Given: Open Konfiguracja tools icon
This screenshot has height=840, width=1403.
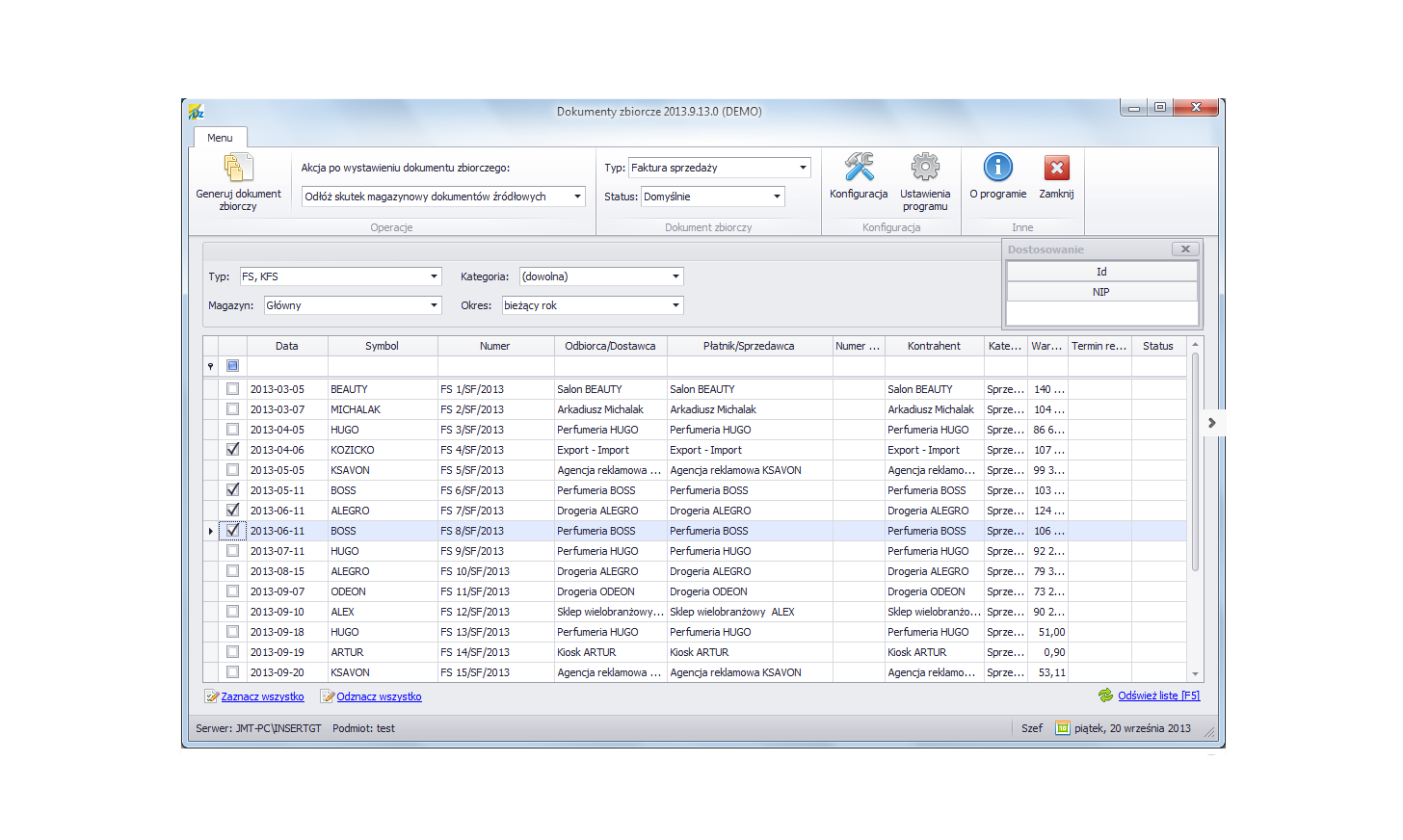Looking at the screenshot, I should pos(859,168).
